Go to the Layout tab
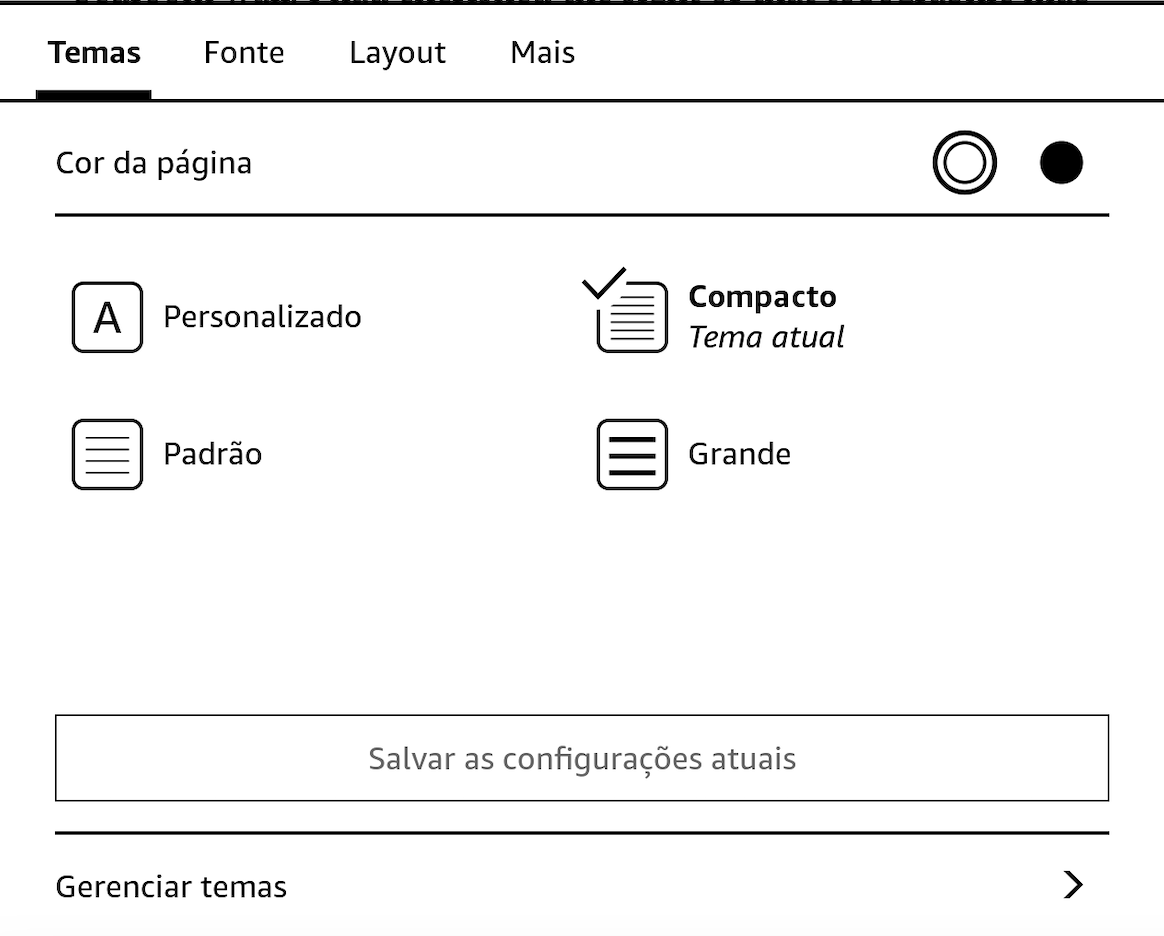This screenshot has width=1164, height=936. point(397,53)
